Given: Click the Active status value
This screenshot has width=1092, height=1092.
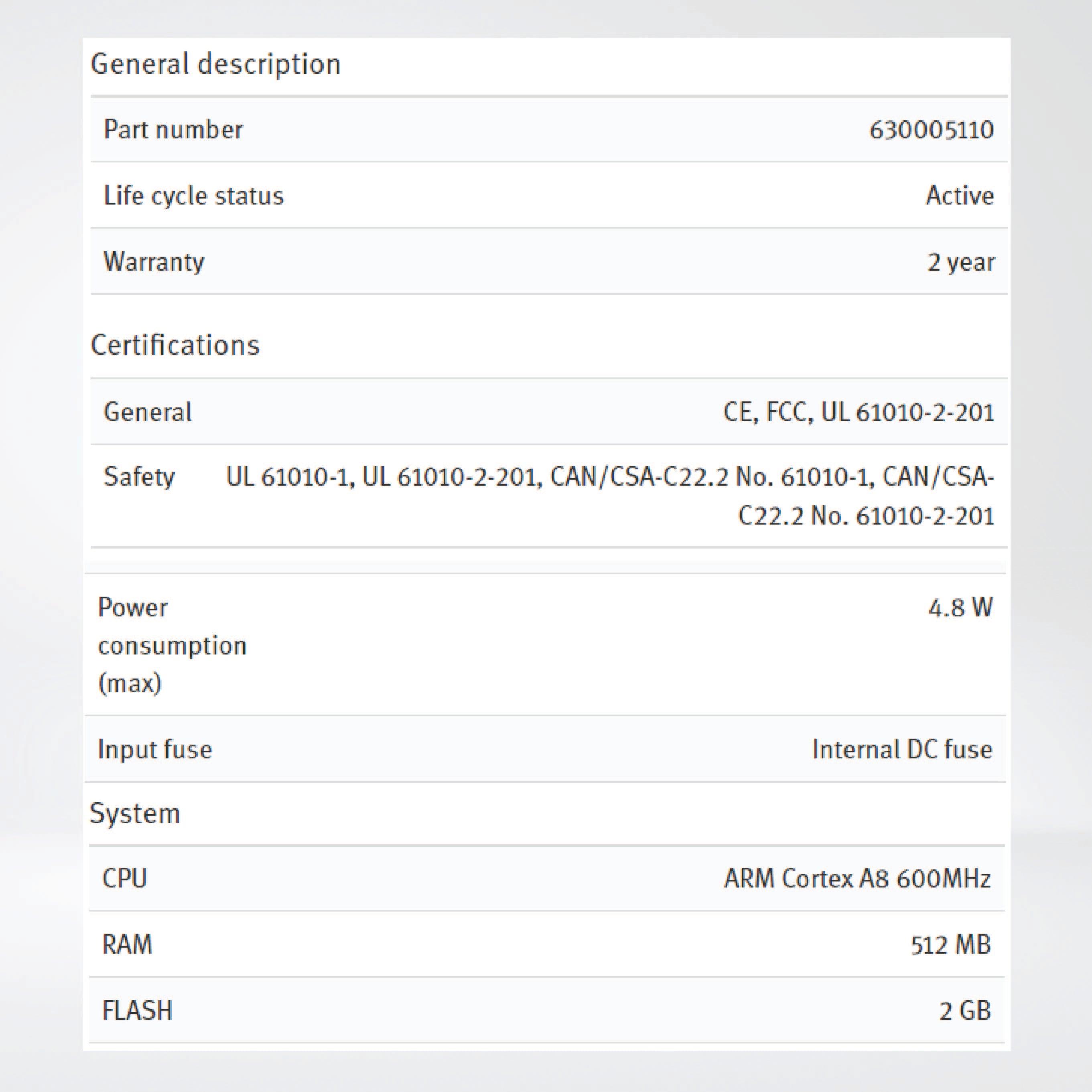Looking at the screenshot, I should [960, 196].
